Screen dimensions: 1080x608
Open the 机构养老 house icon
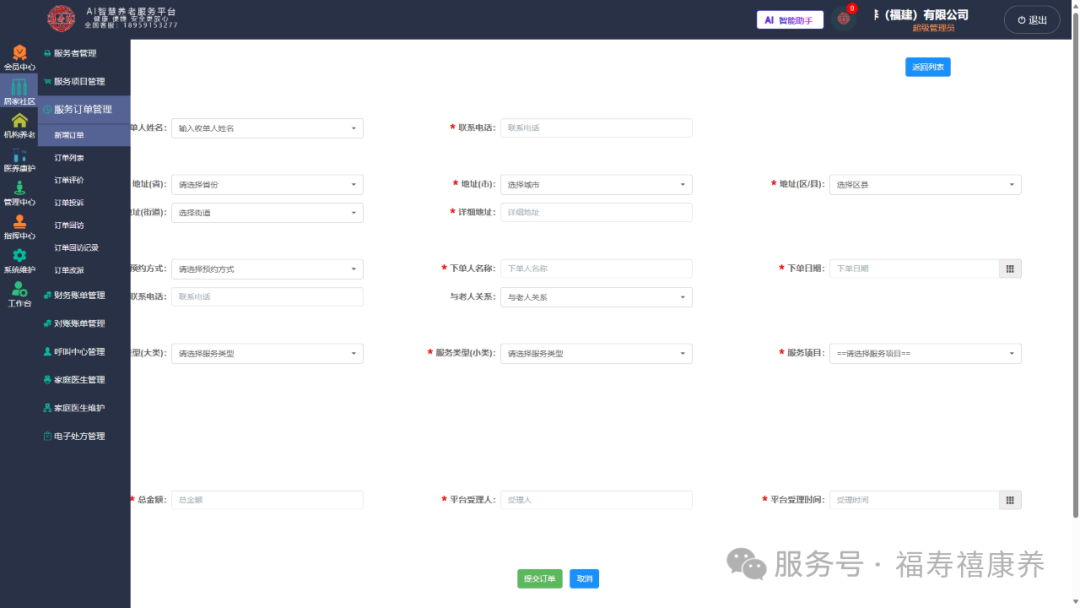coord(19,125)
